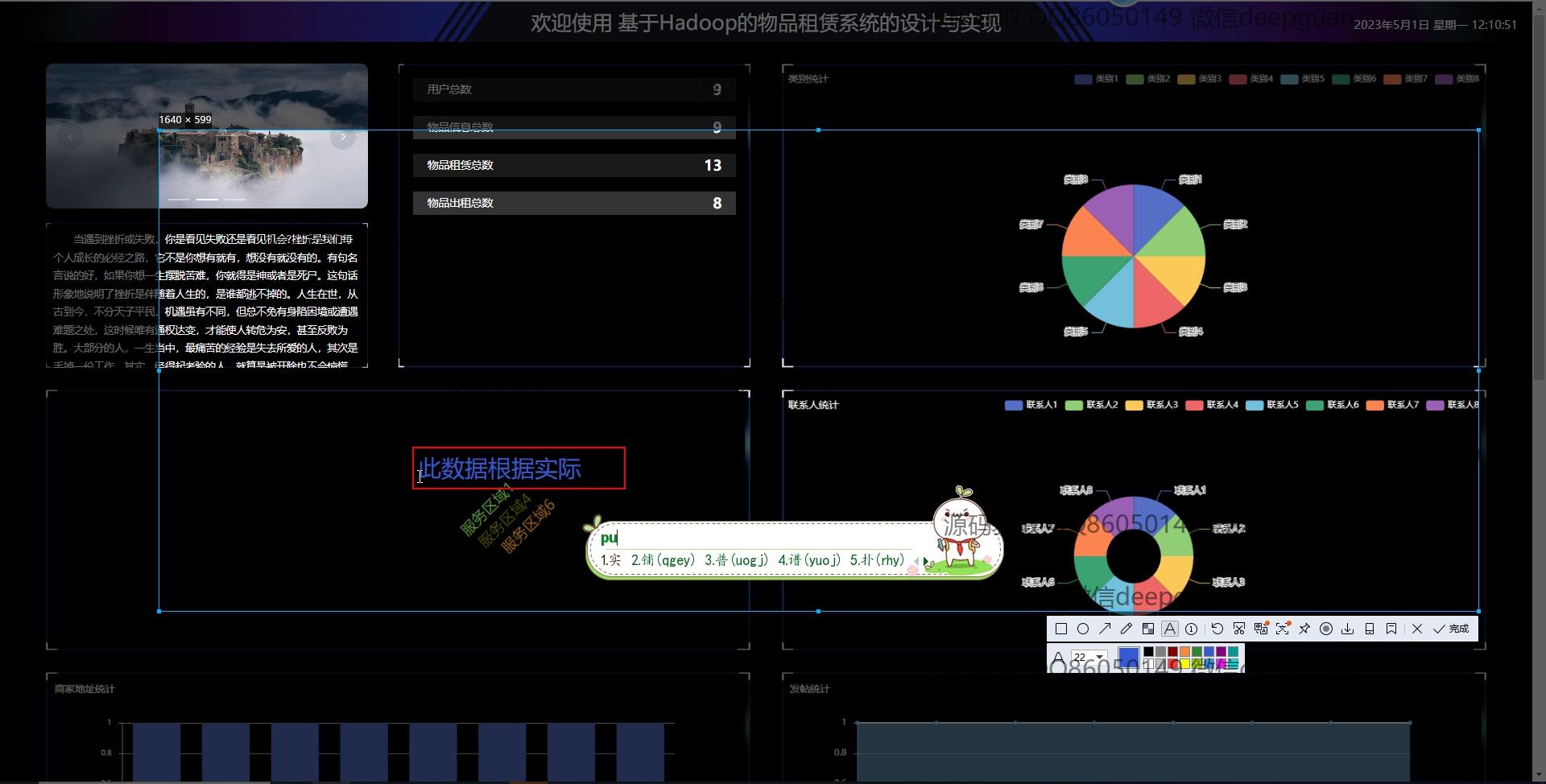The width and height of the screenshot is (1546, 784).
Task: Click the castle carousel image
Action: tap(207, 136)
